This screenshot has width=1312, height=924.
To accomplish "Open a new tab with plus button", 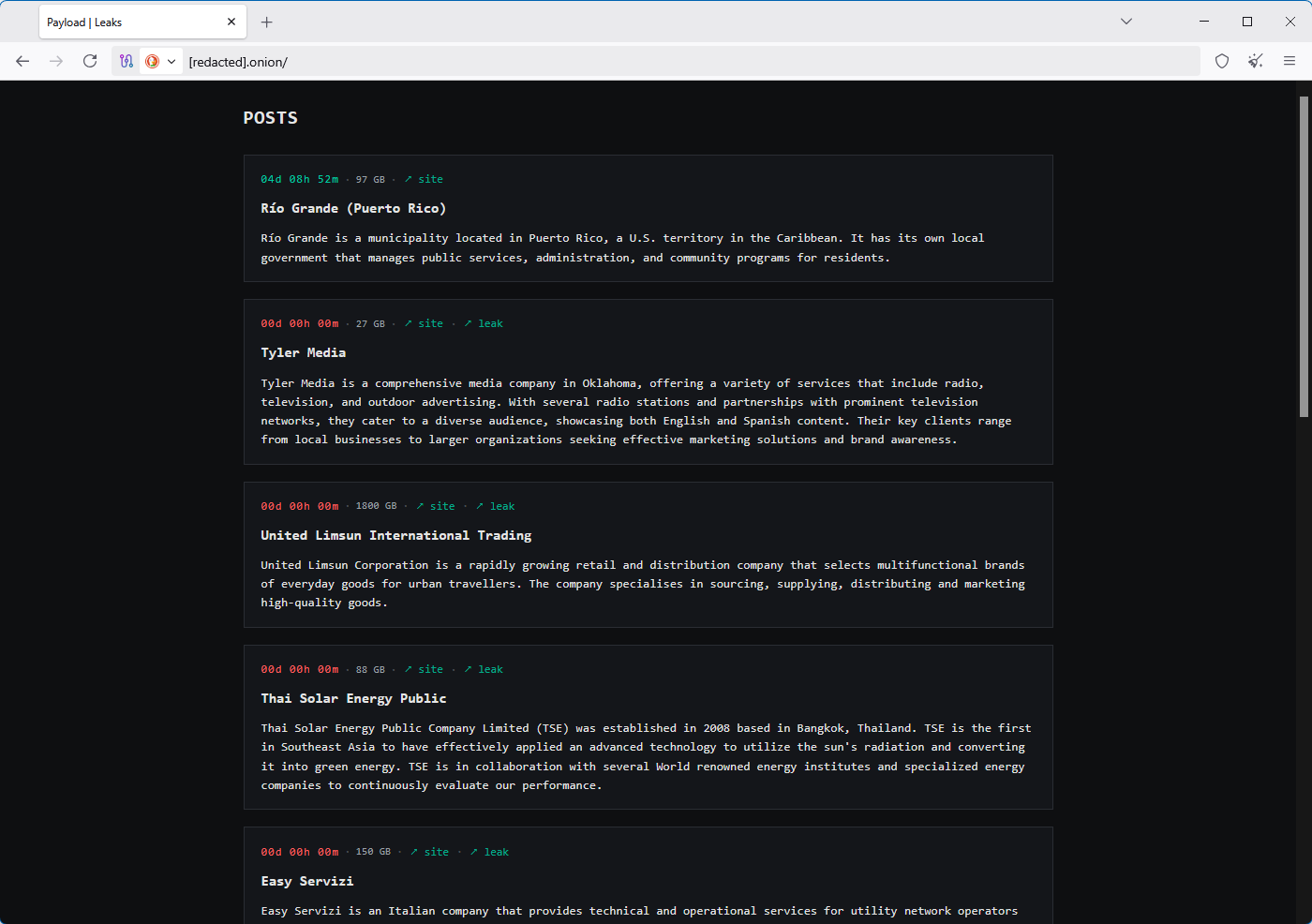I will click(267, 22).
